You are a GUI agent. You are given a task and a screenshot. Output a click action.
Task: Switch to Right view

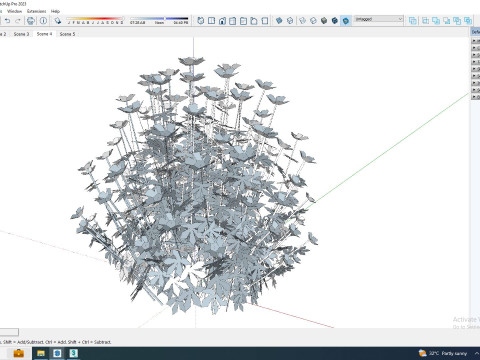pos(233,21)
